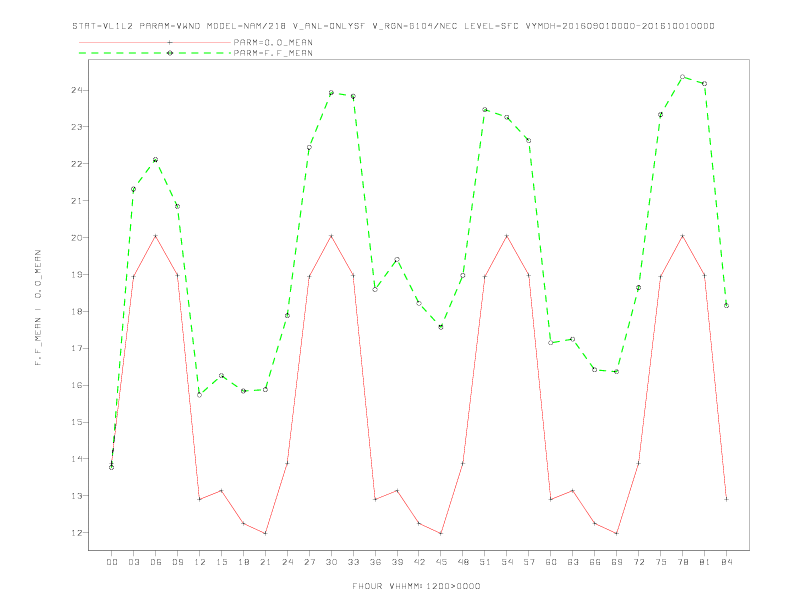This screenshot has height=612, width=792.
Task: Click the red legend line sample marker
Action: point(170,42)
